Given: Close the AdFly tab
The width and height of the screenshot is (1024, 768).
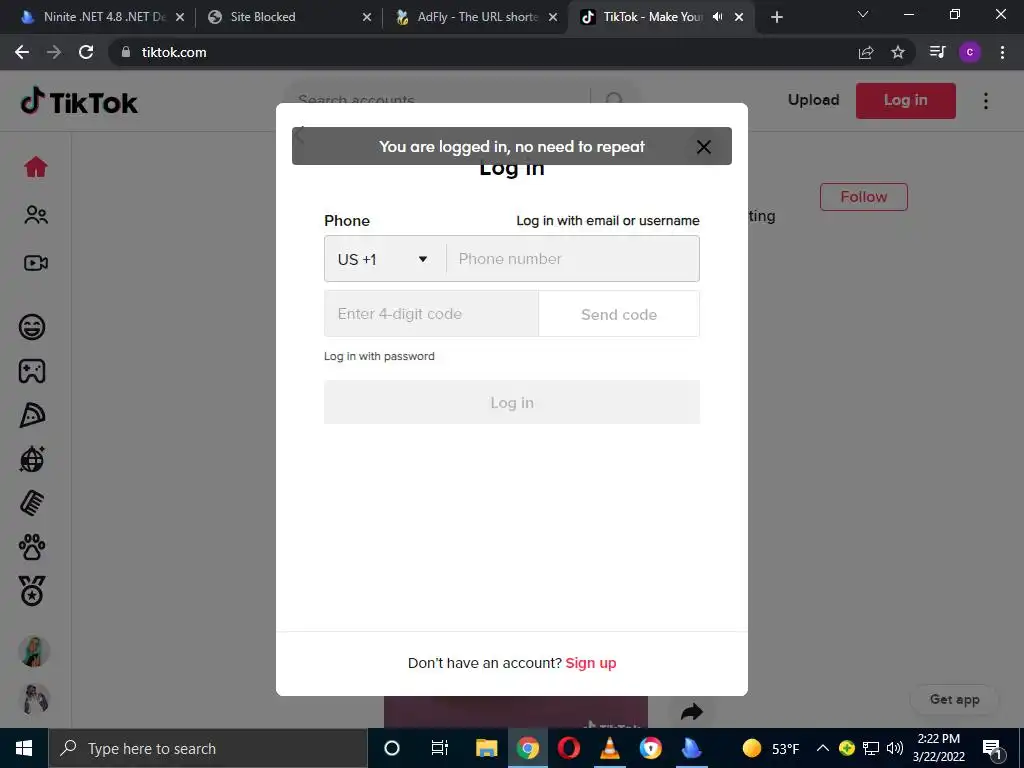Looking at the screenshot, I should (553, 17).
